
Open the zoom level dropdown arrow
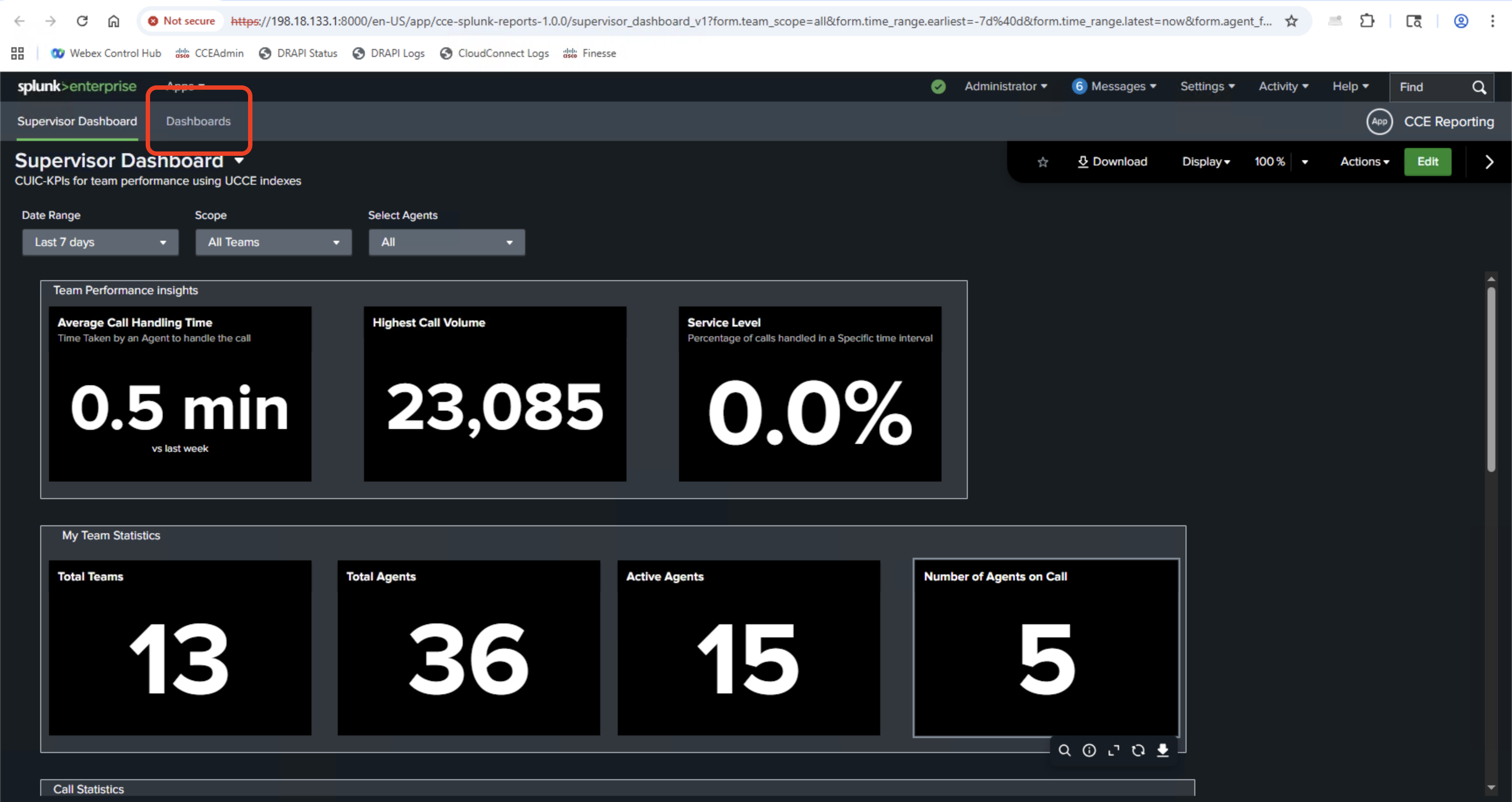1305,162
